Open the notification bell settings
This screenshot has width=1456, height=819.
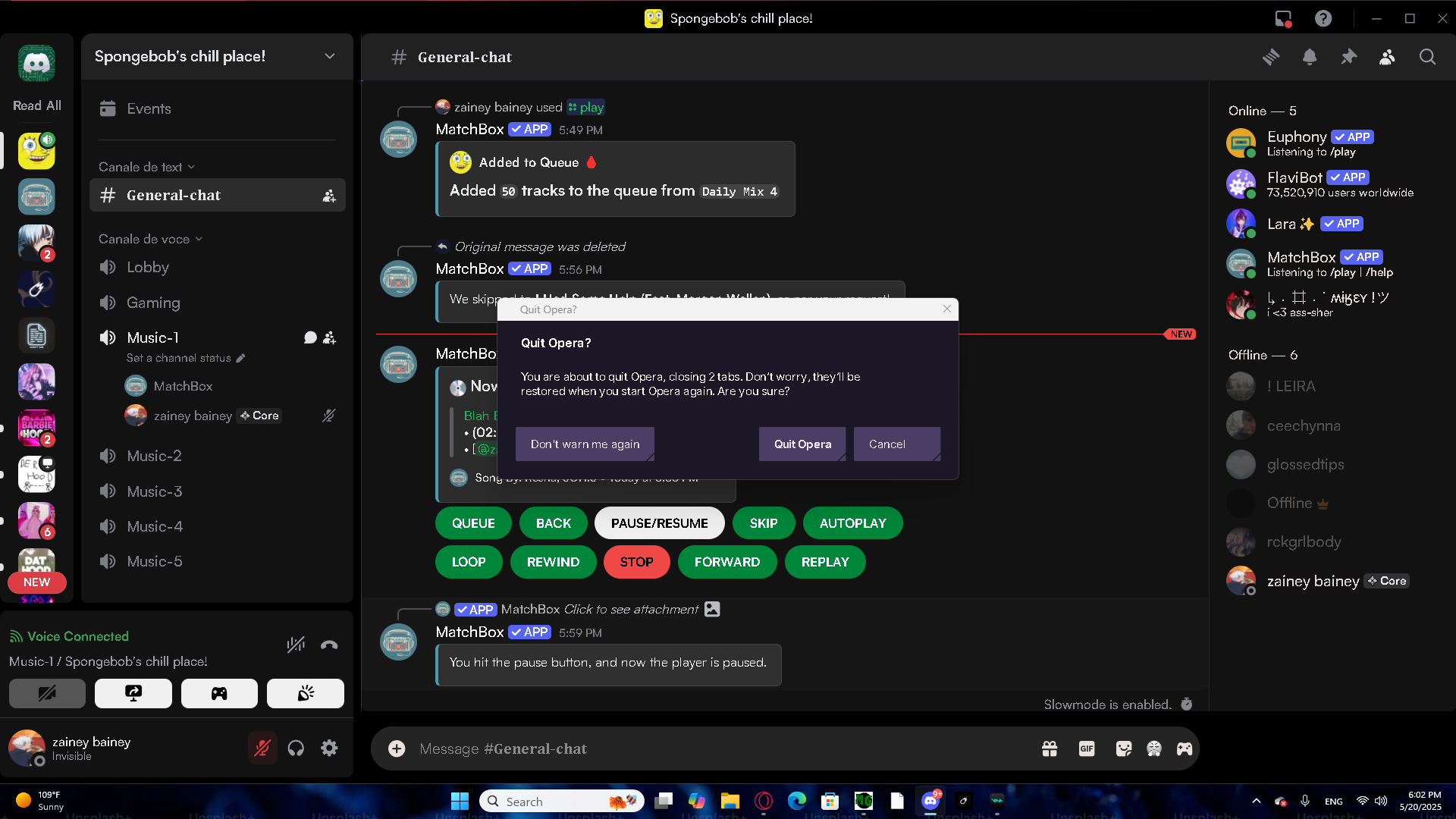pos(1310,57)
